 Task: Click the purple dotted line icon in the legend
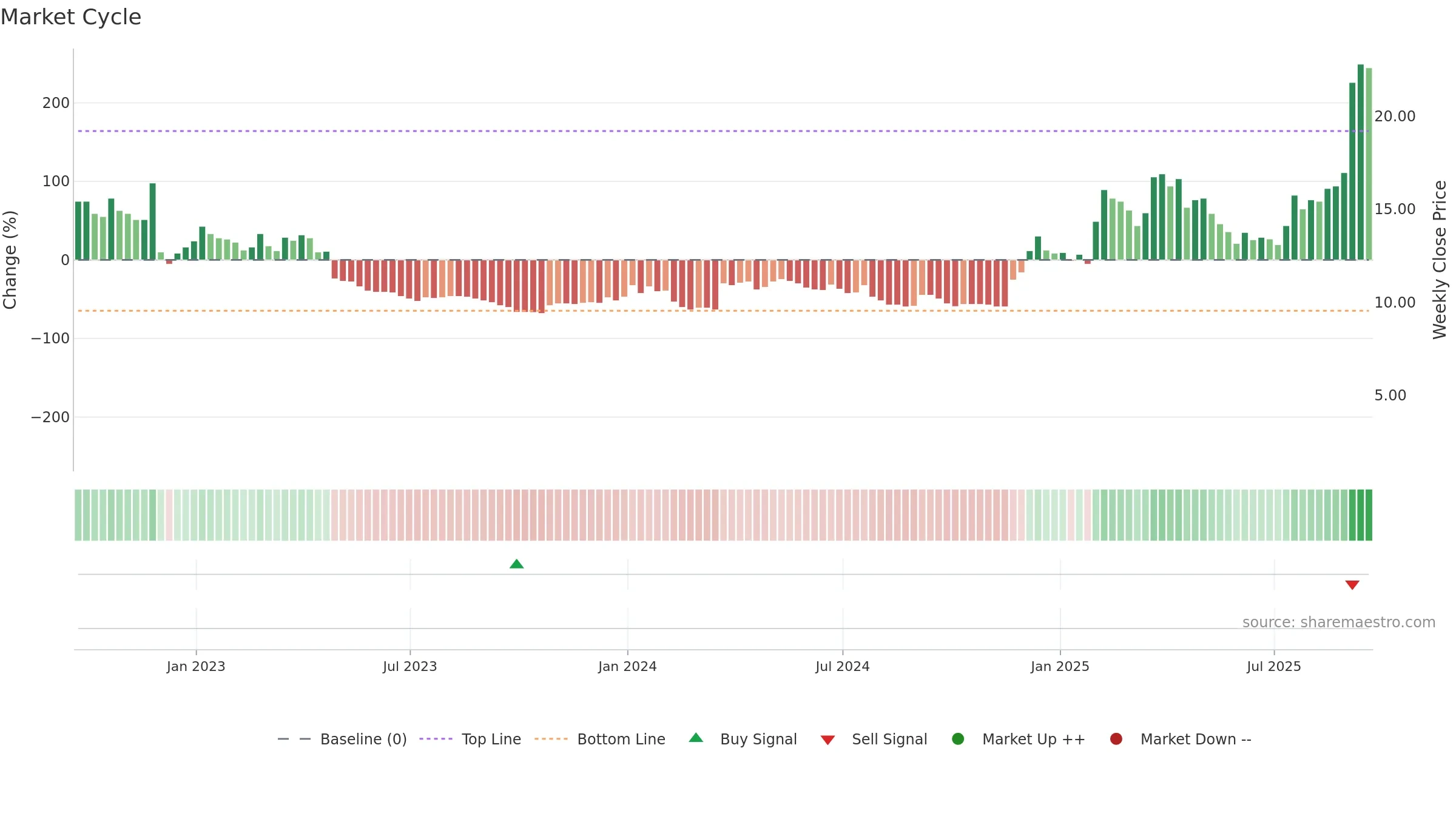(436, 739)
